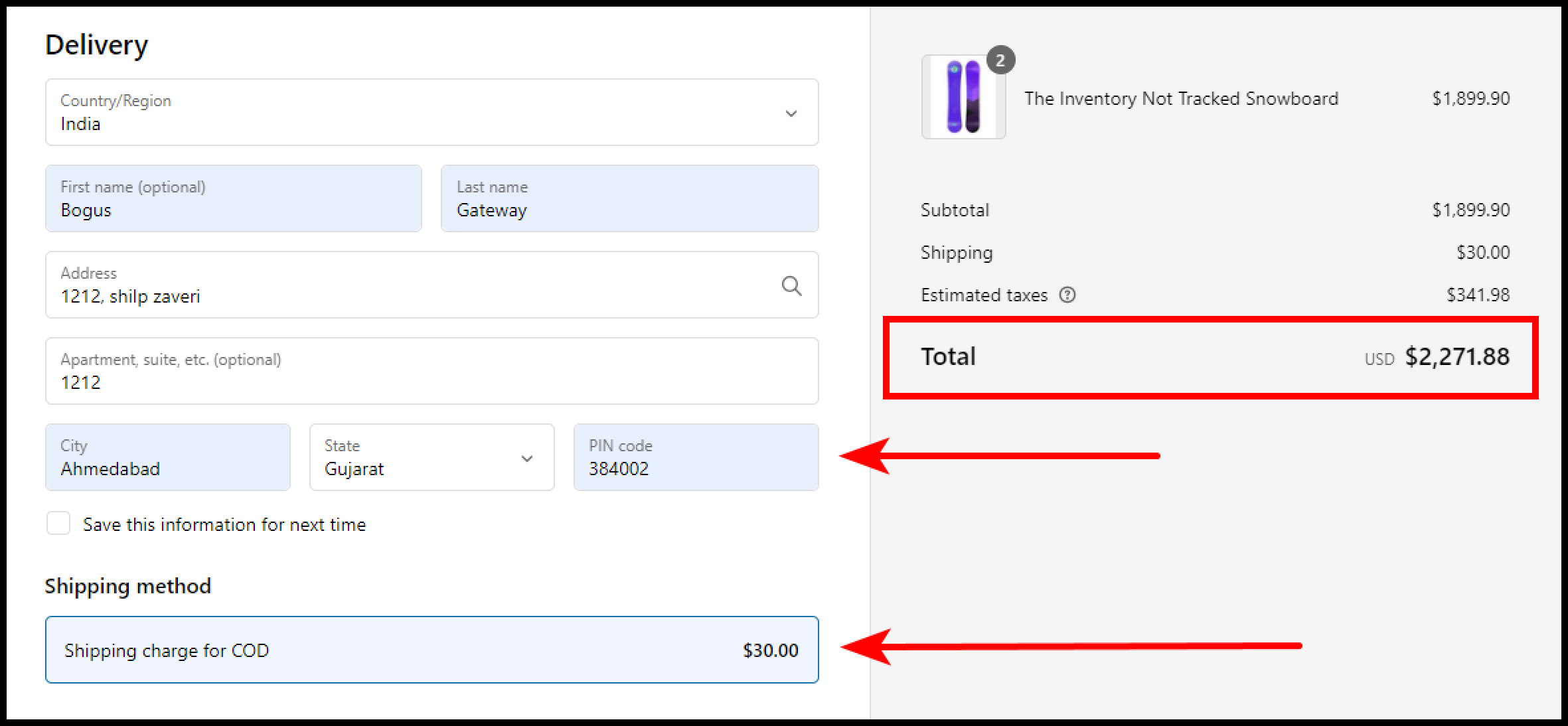Click the Save this information label text
The image size is (1568, 726).
tap(224, 524)
